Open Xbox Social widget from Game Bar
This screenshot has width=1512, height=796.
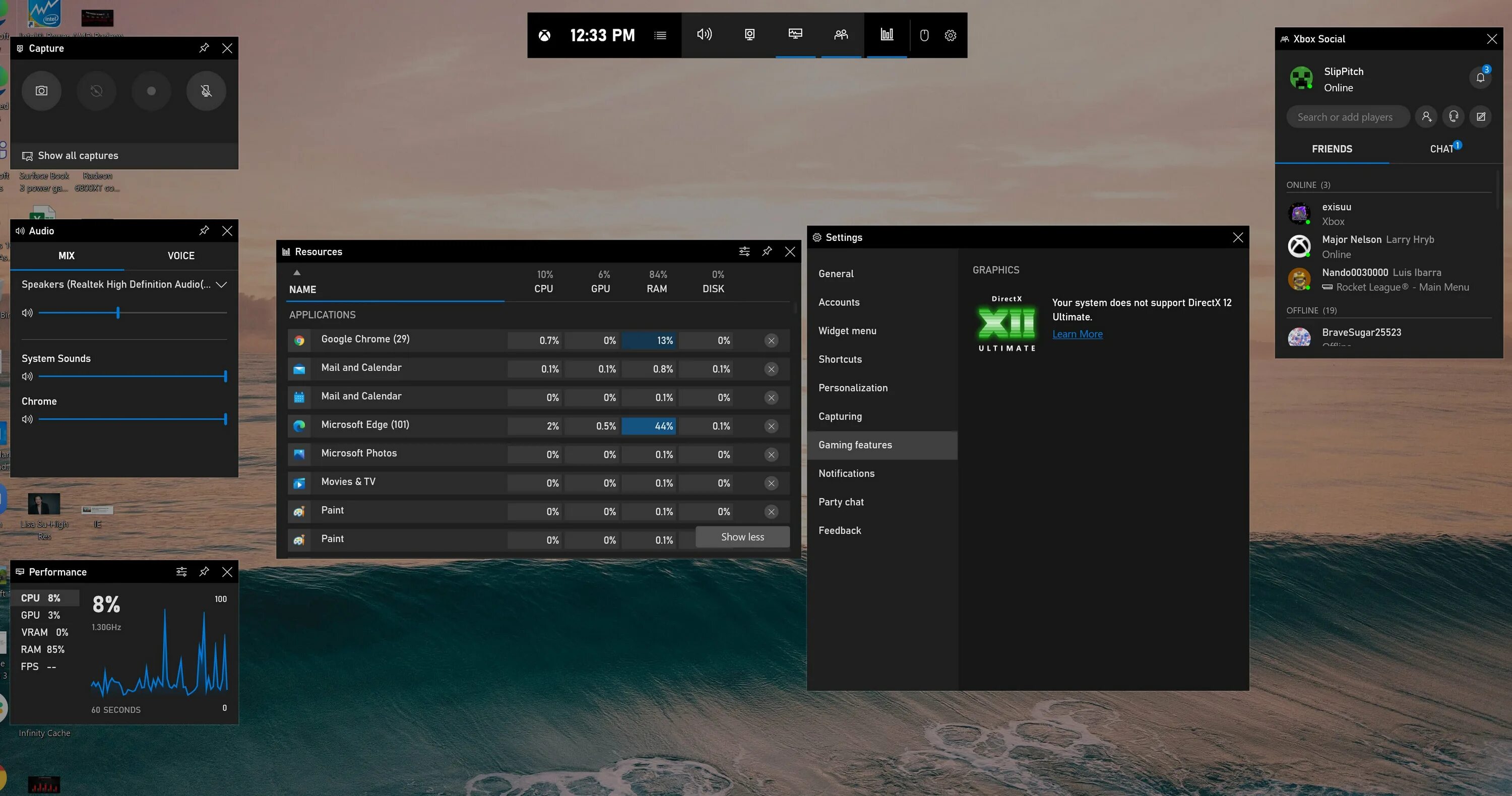pyautogui.click(x=841, y=35)
